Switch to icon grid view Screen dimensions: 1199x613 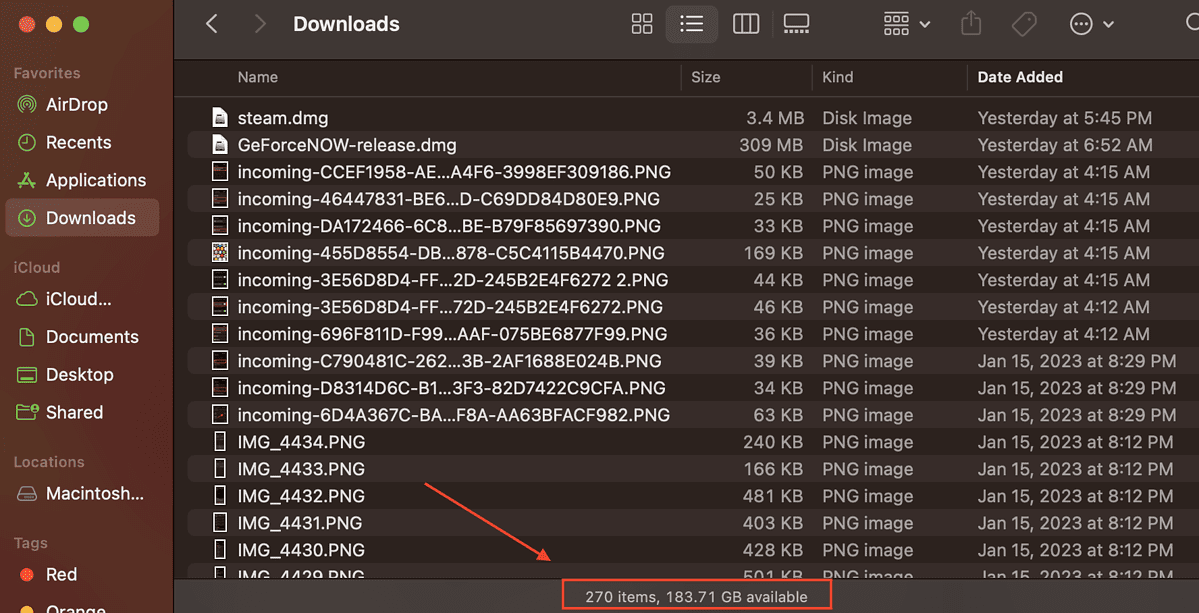point(641,23)
